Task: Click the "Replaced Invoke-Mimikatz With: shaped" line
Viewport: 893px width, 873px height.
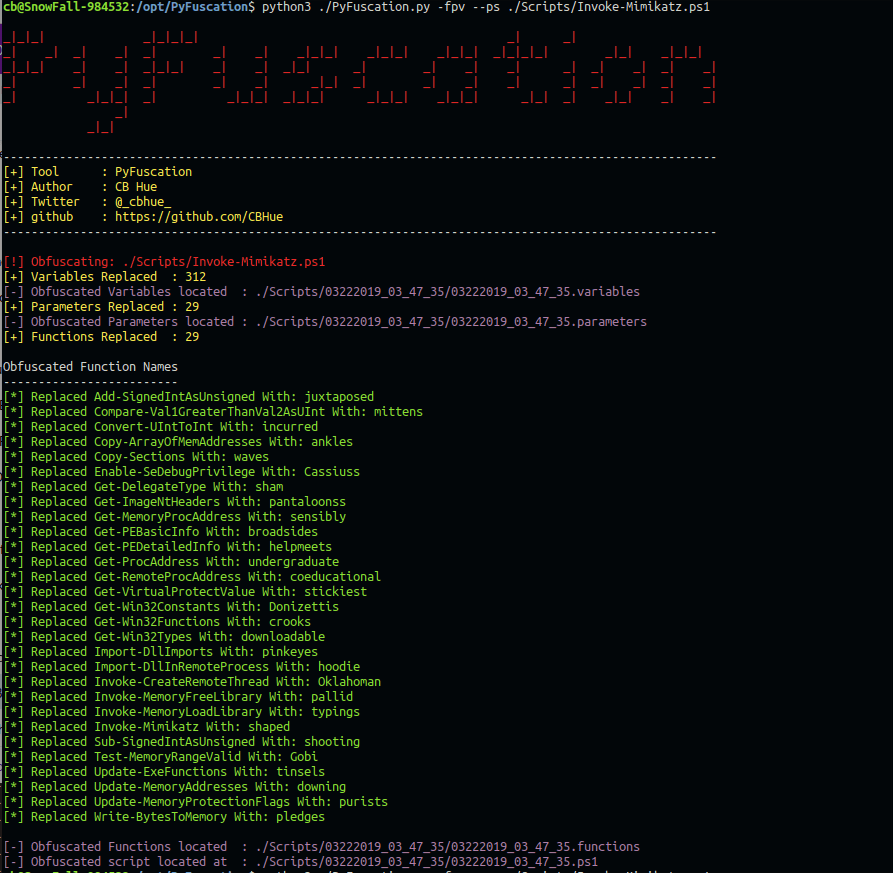Action: click(147, 727)
